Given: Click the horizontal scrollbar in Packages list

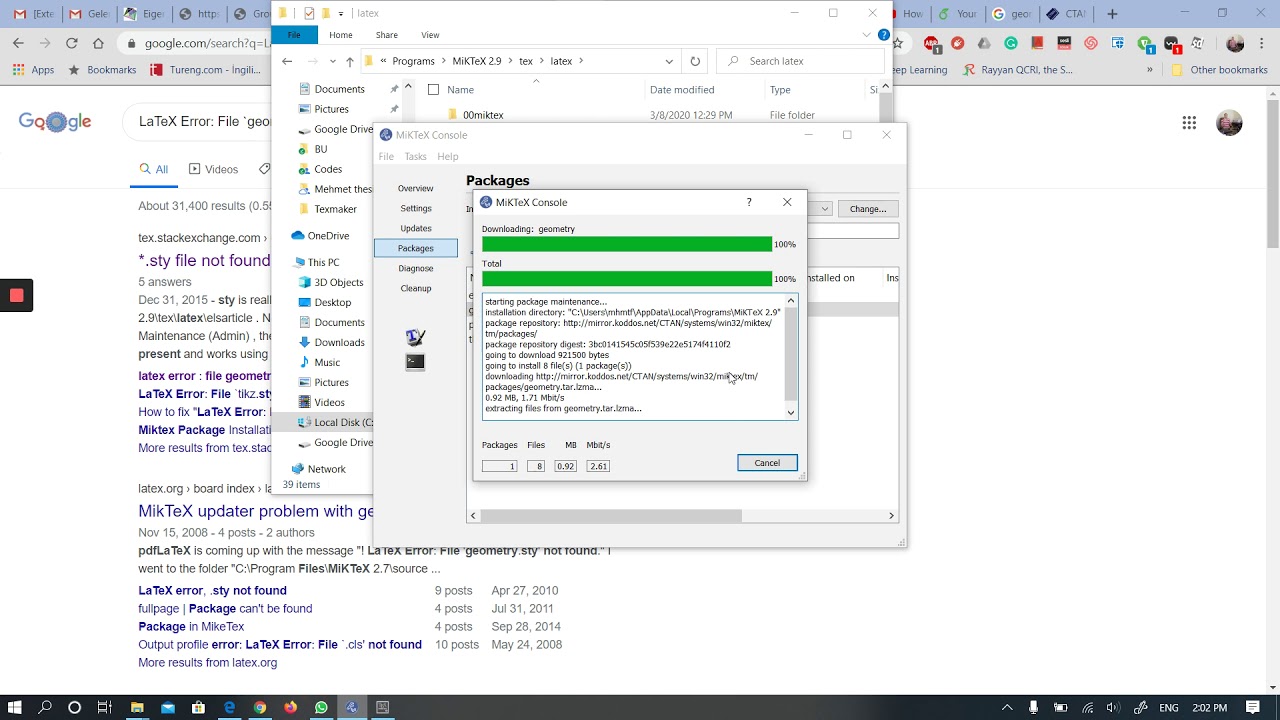Looking at the screenshot, I should [x=611, y=516].
